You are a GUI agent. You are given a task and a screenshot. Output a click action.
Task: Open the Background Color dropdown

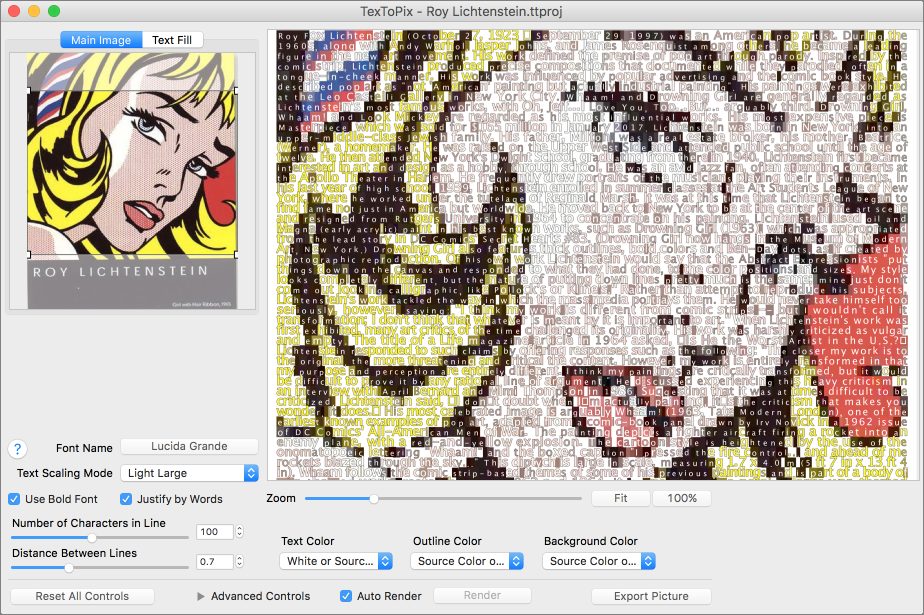[x=598, y=561]
